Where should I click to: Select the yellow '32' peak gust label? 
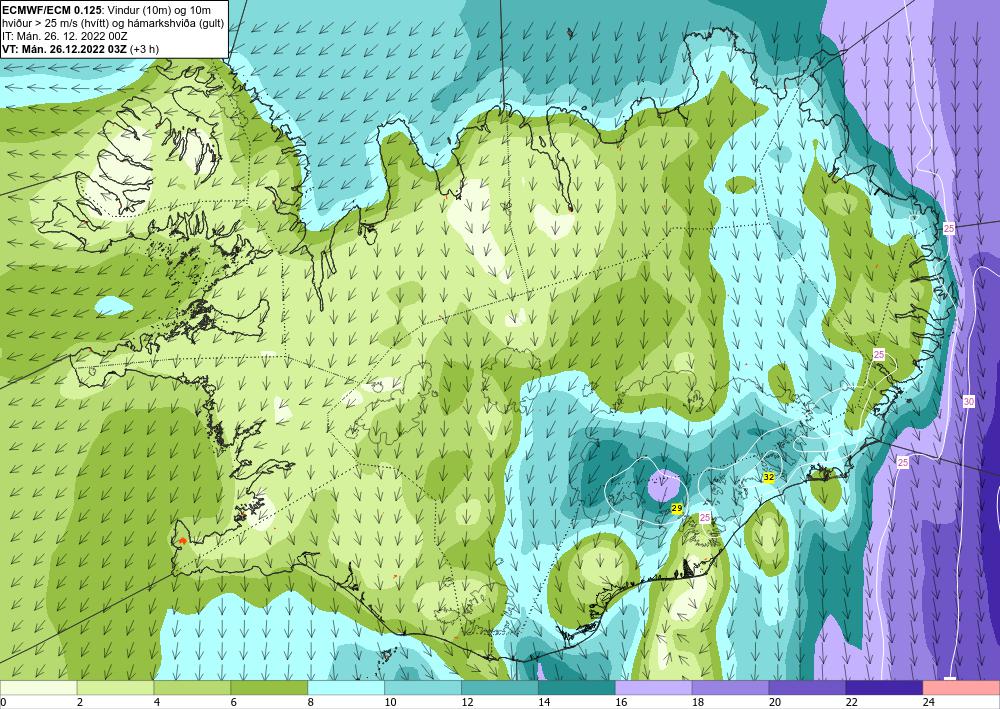pyautogui.click(x=768, y=477)
